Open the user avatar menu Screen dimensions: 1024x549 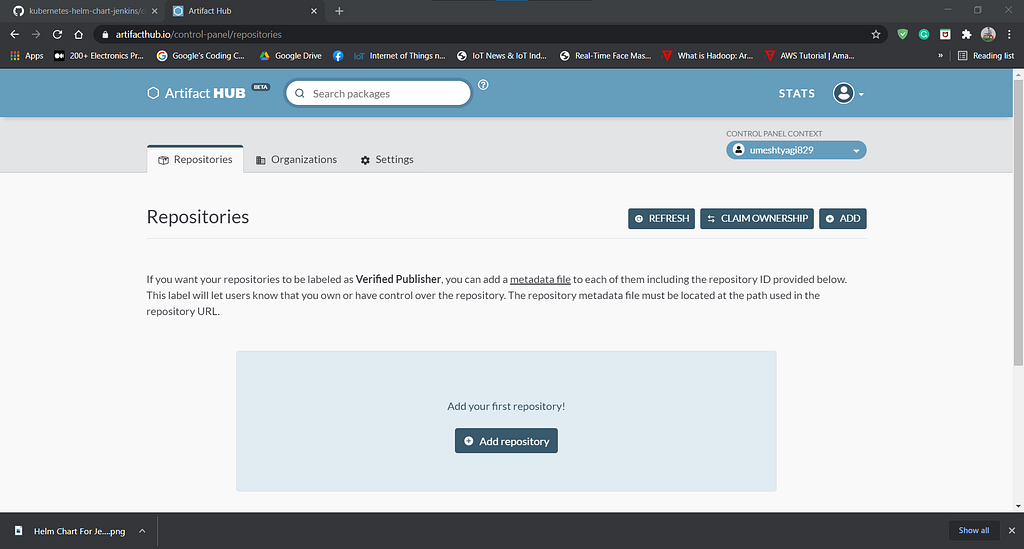[848, 93]
